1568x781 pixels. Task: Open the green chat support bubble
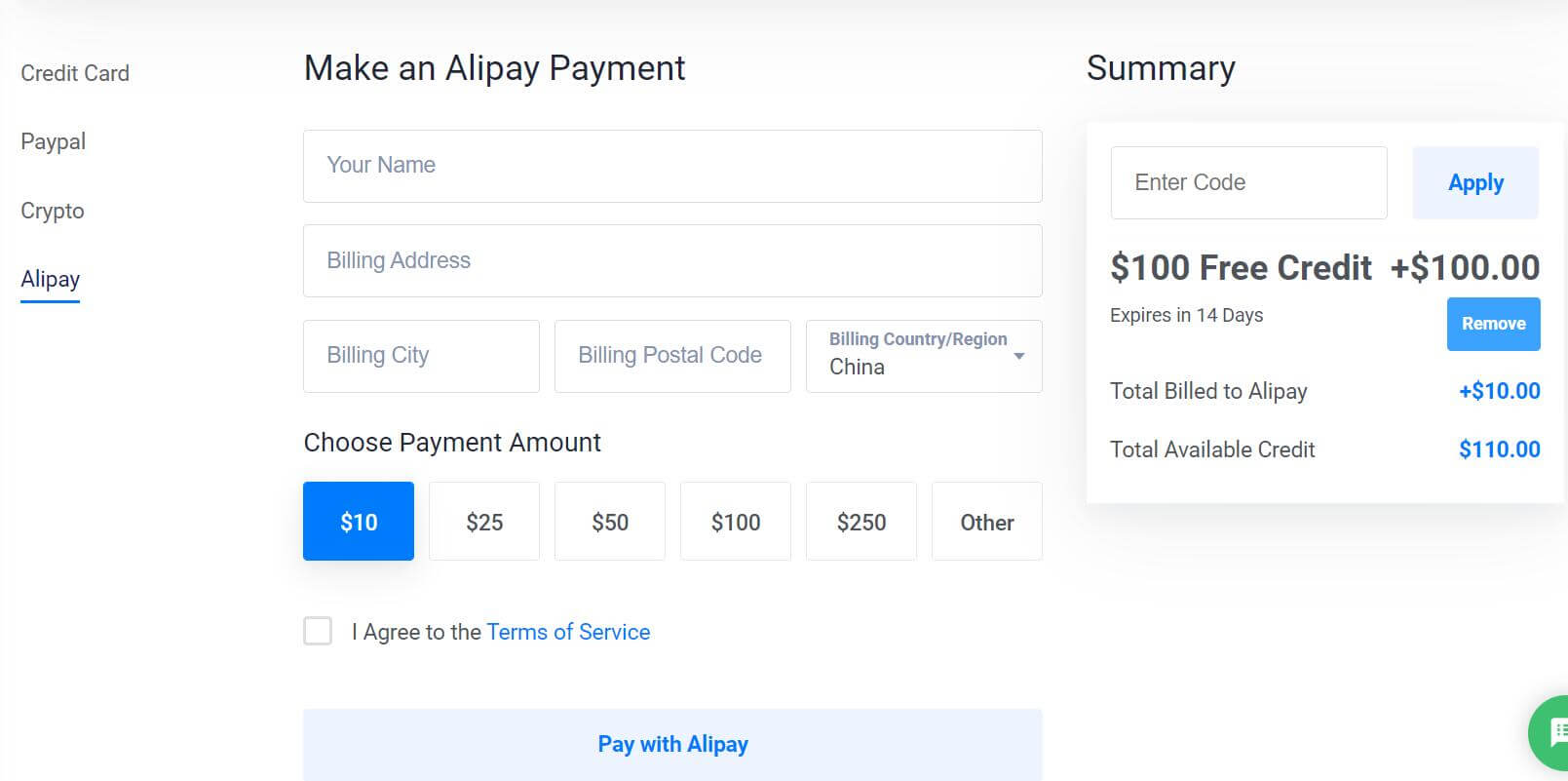tap(1549, 732)
